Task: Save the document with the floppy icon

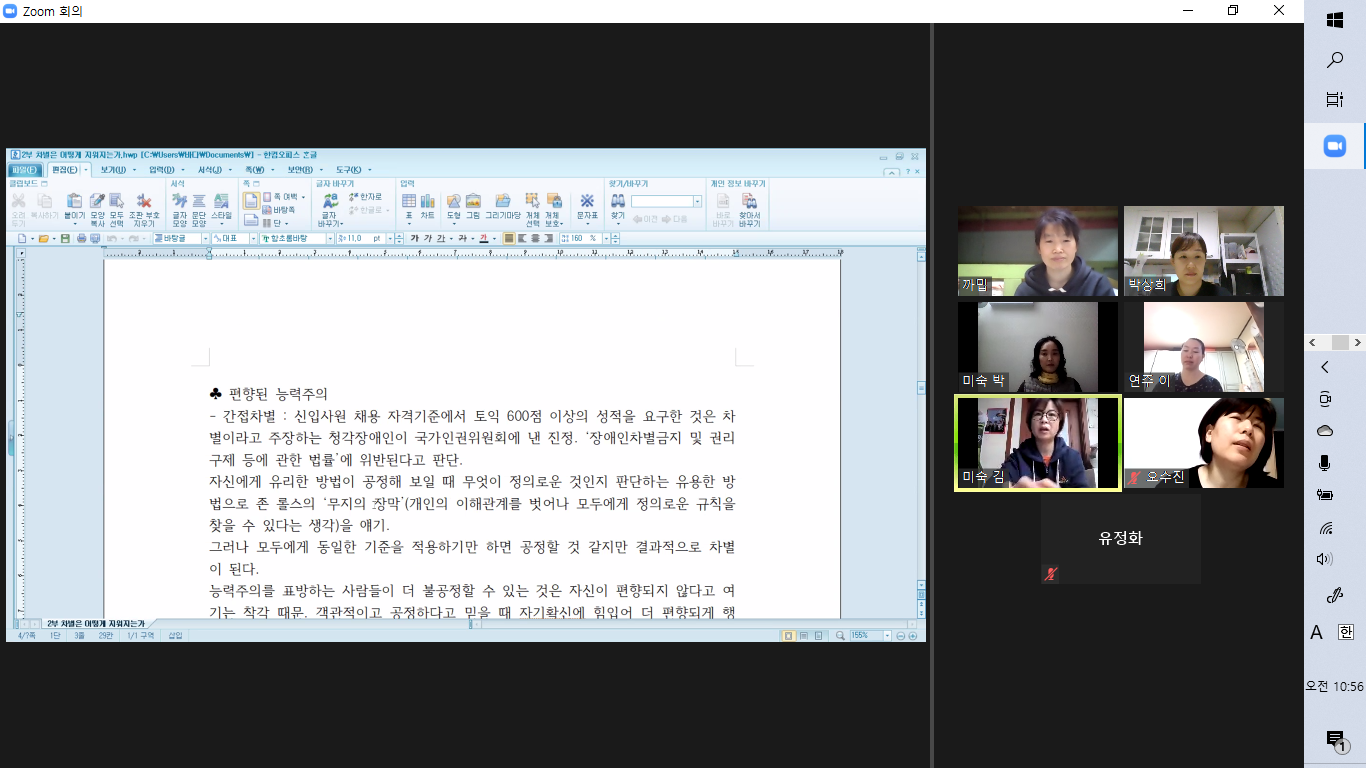Action: [x=65, y=239]
